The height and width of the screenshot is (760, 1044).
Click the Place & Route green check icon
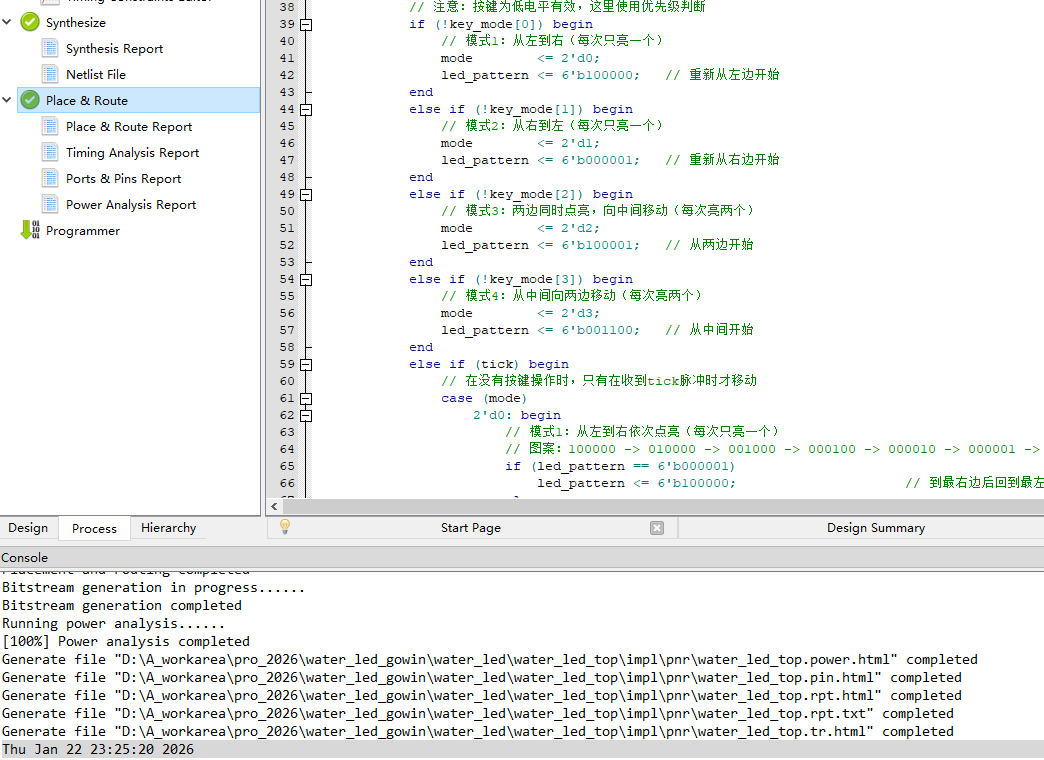pyautogui.click(x=30, y=100)
